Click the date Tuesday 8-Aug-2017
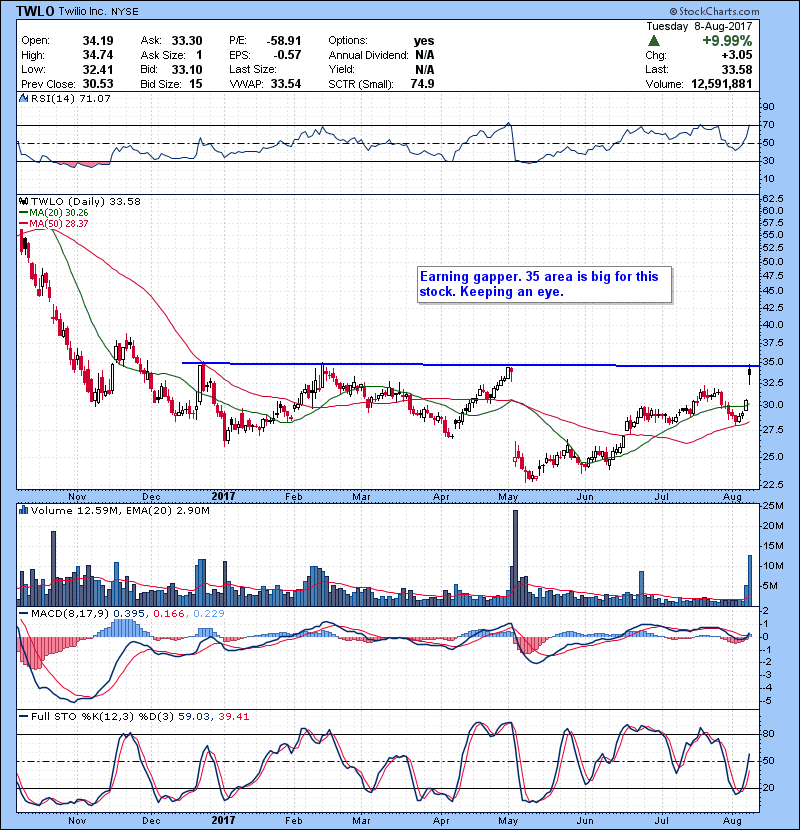Image resolution: width=800 pixels, height=830 pixels. pos(699,26)
